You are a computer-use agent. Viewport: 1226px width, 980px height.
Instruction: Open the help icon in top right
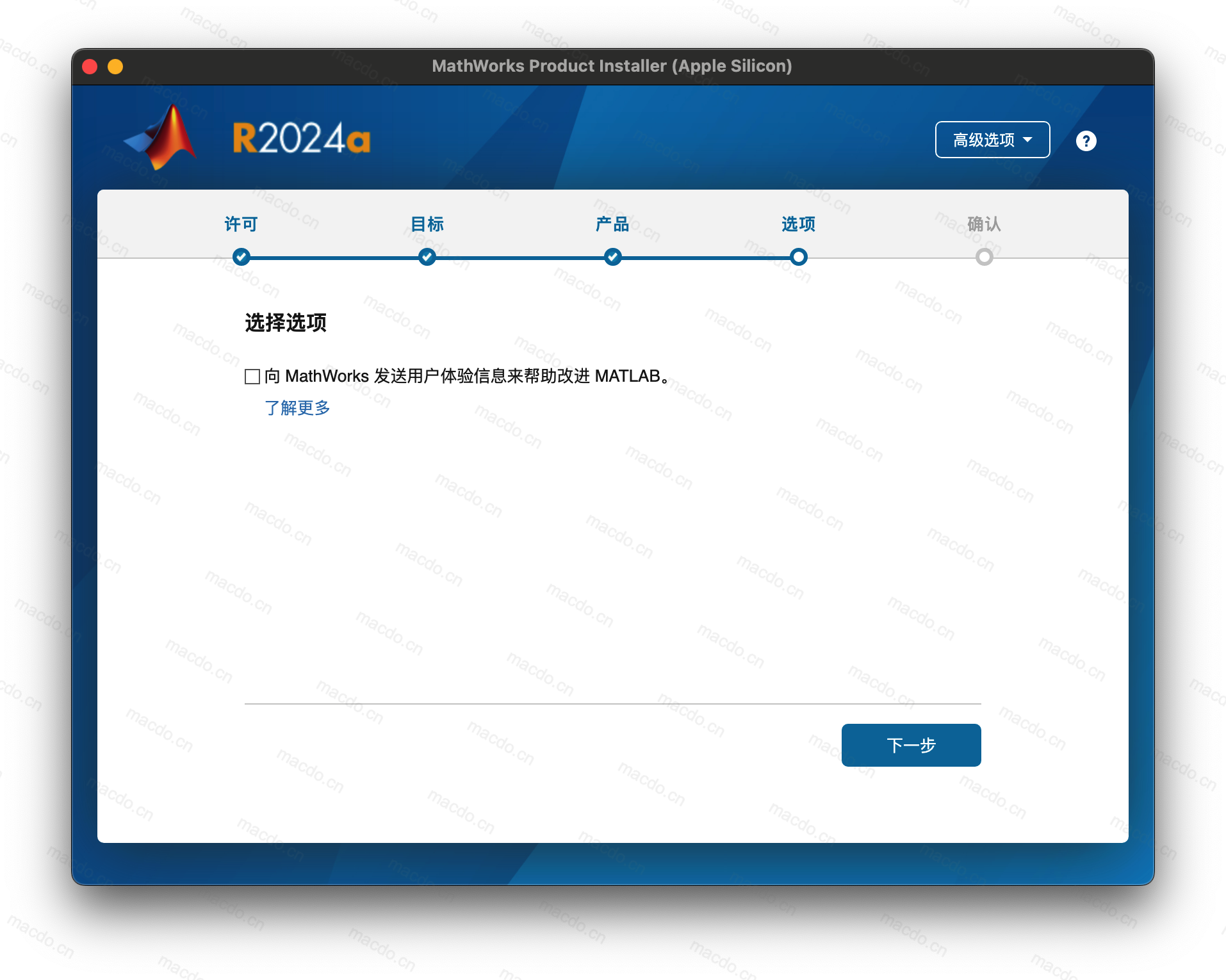[x=1086, y=140]
